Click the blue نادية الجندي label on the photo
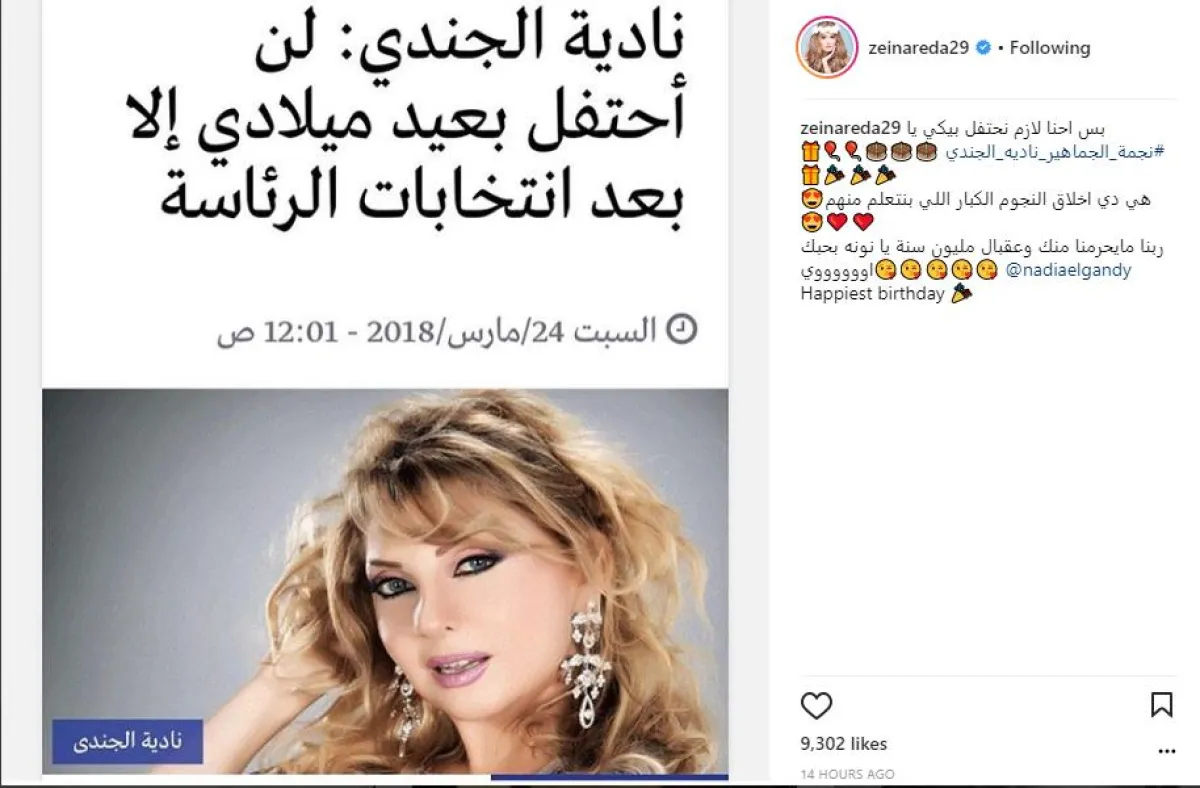 (x=127, y=742)
